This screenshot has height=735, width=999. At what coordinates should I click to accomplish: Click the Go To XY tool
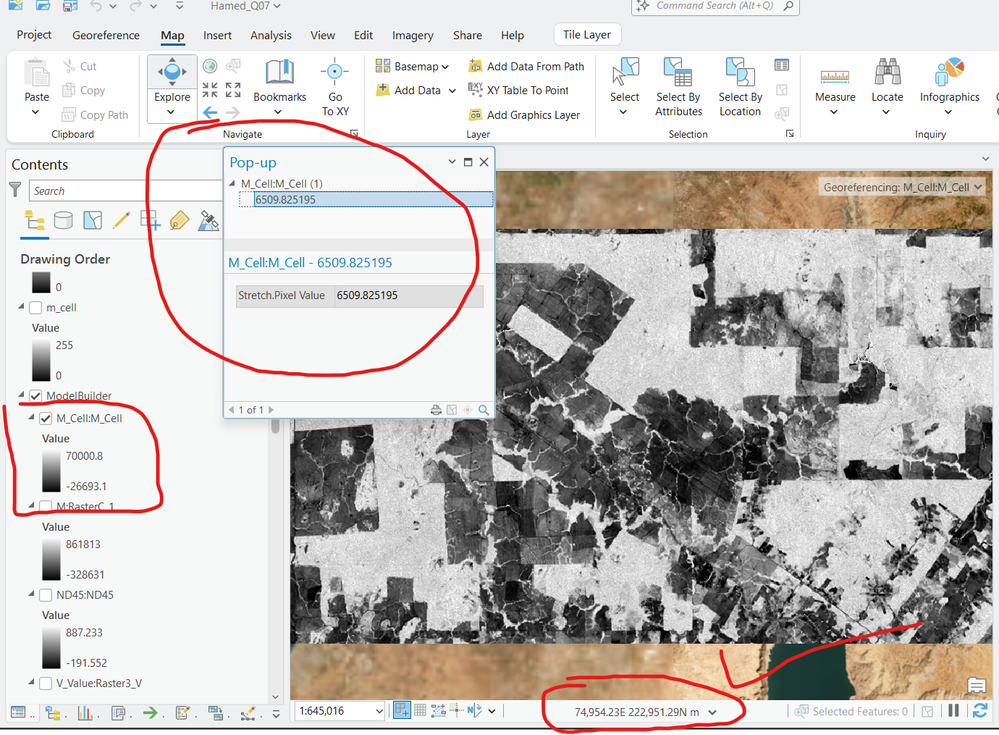tap(335, 87)
